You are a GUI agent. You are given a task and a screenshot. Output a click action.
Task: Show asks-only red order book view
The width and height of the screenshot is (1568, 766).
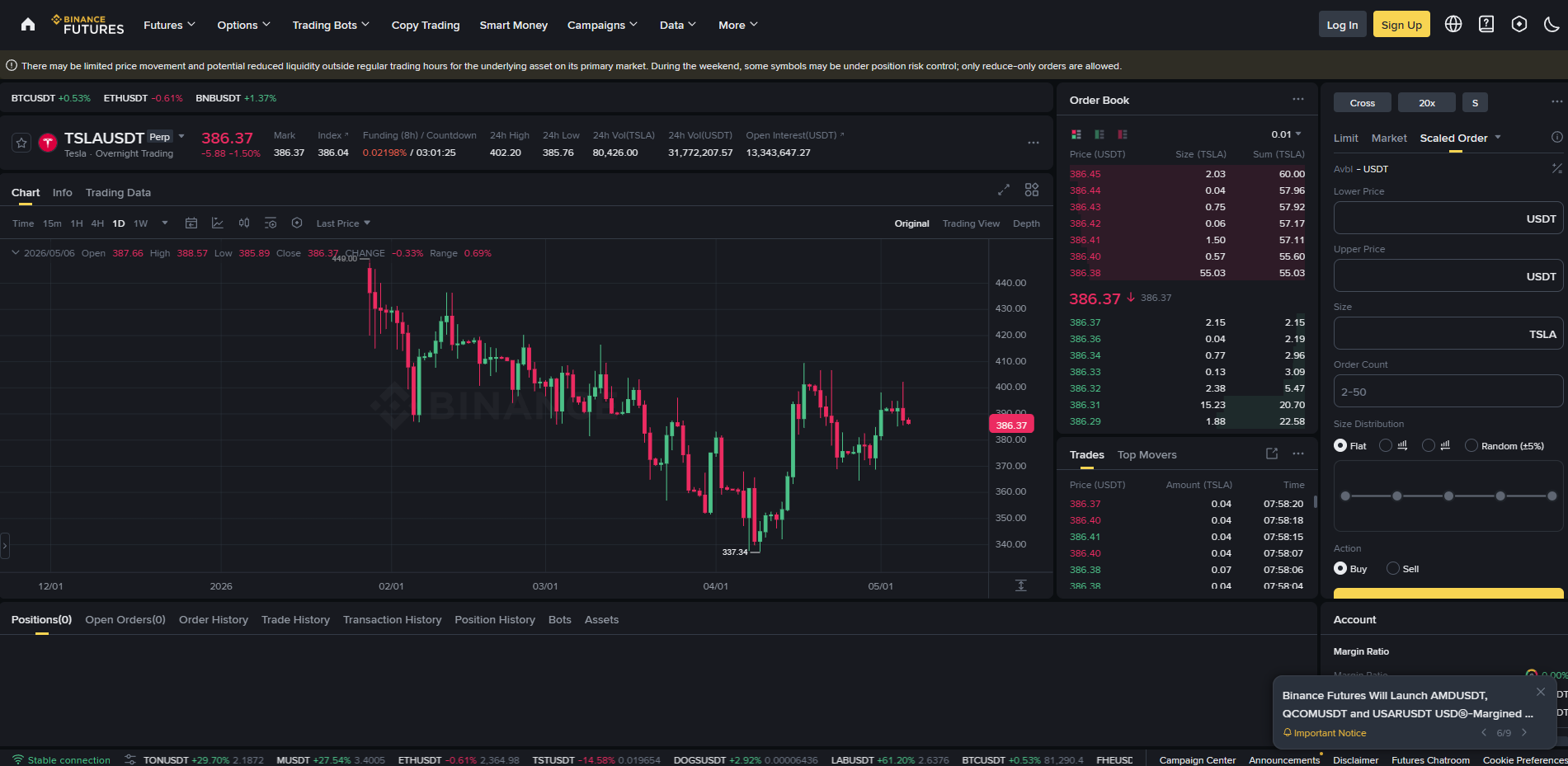1123,134
